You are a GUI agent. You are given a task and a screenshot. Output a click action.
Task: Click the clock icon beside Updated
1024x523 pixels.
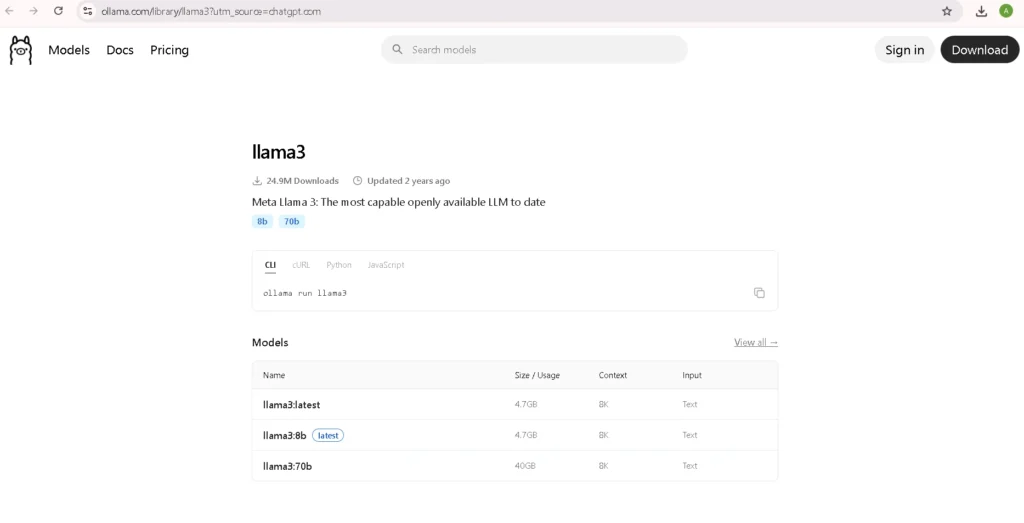(357, 181)
